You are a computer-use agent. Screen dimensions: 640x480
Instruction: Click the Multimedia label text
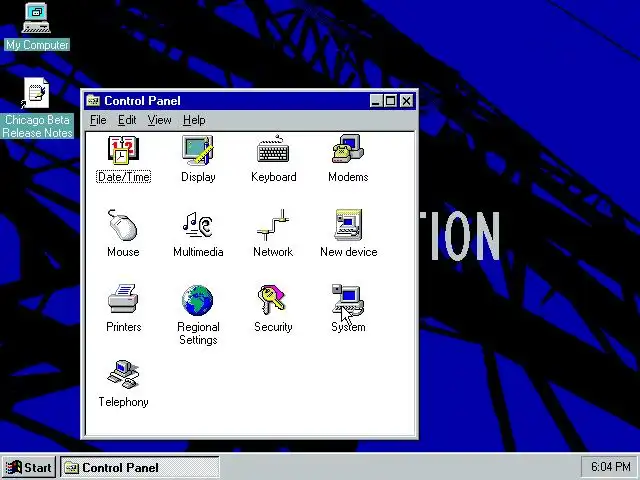198,252
